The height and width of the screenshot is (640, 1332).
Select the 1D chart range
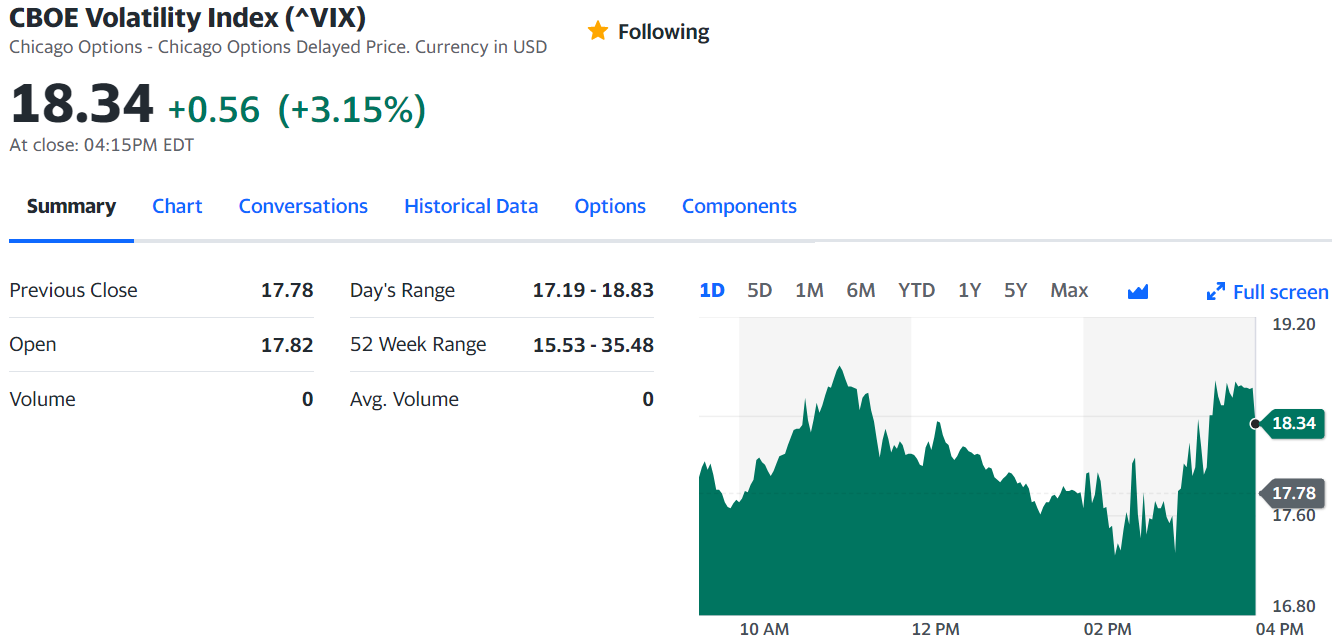pyautogui.click(x=712, y=291)
